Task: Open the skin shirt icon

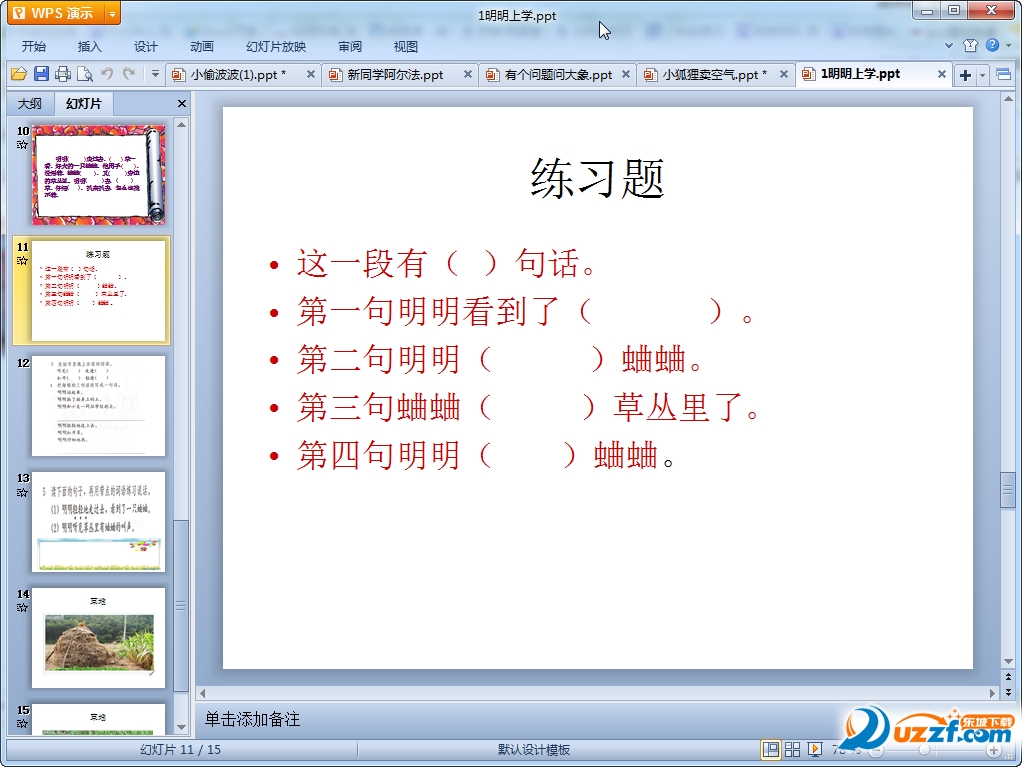Action: (971, 45)
